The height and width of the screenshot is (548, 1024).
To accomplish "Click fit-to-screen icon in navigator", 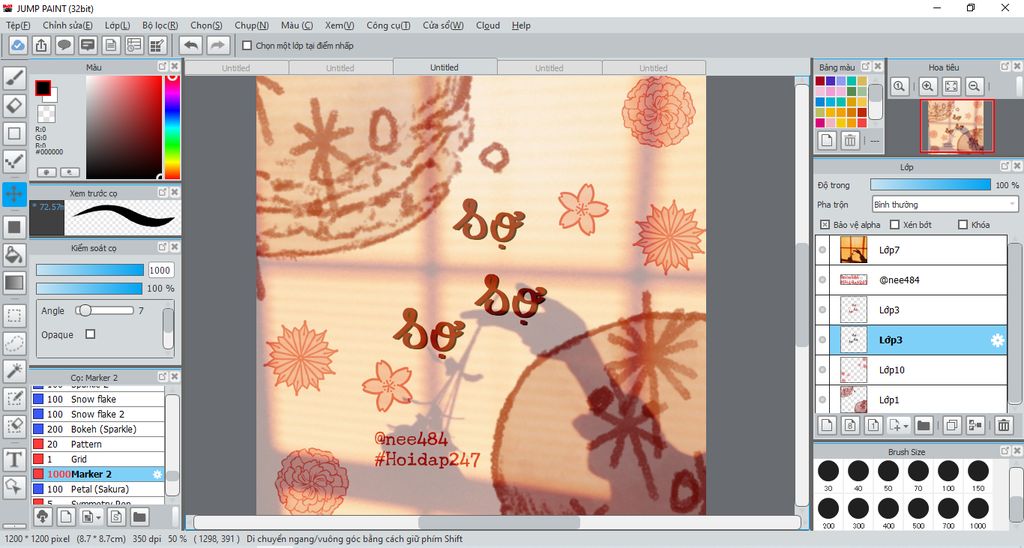I will coord(951,86).
